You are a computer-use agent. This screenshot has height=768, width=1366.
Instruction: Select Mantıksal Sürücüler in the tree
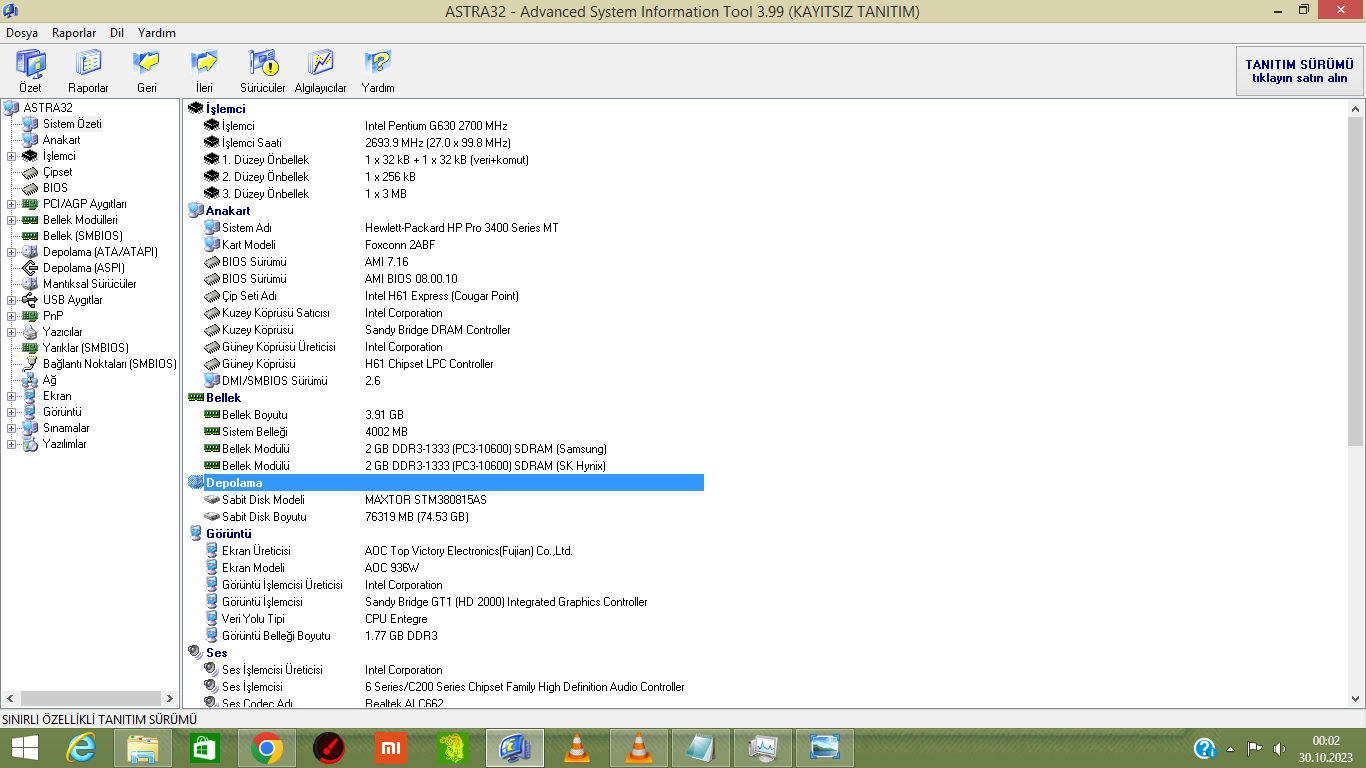pyautogui.click(x=89, y=284)
